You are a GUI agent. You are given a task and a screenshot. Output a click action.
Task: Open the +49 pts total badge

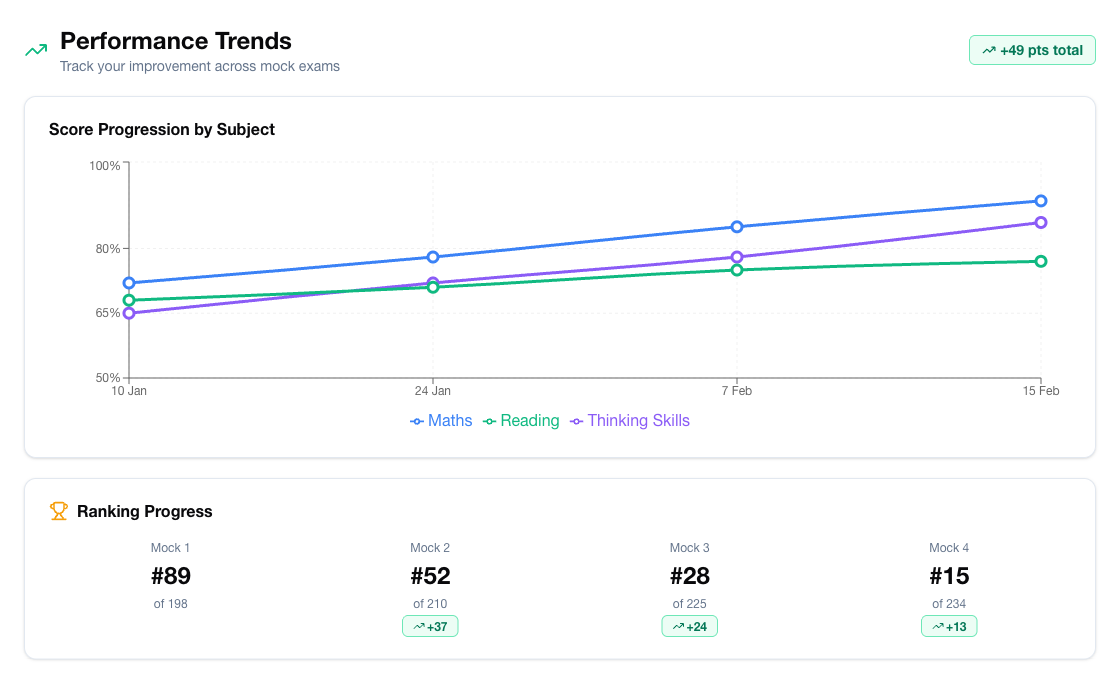click(1032, 49)
